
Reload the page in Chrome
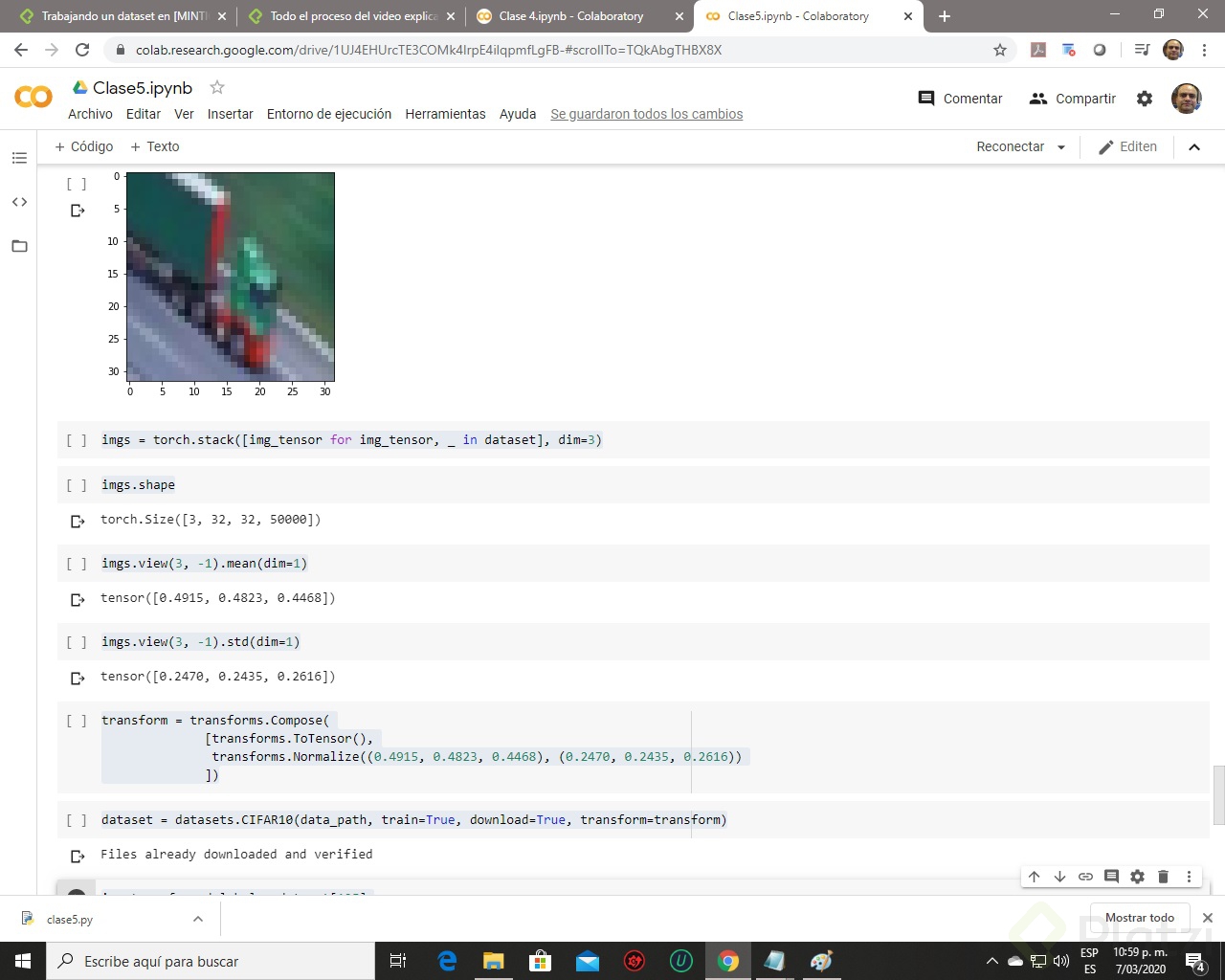(82, 50)
